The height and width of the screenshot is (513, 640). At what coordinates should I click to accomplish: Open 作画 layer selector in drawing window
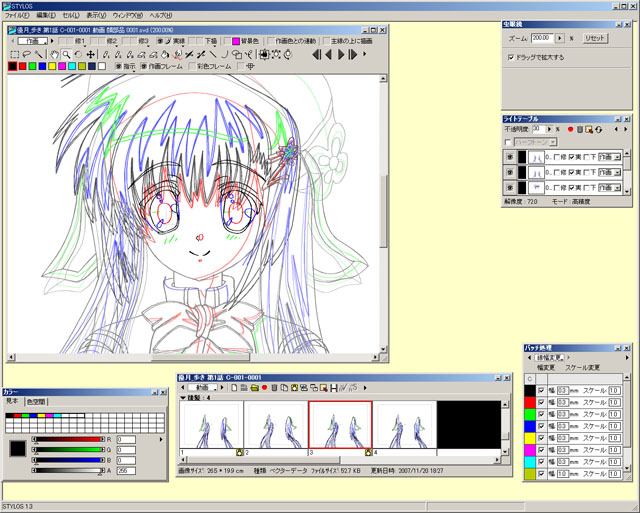coord(33,41)
